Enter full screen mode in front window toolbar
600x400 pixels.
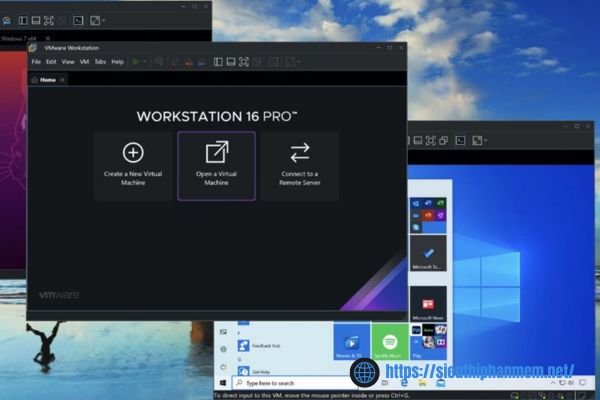(244, 62)
